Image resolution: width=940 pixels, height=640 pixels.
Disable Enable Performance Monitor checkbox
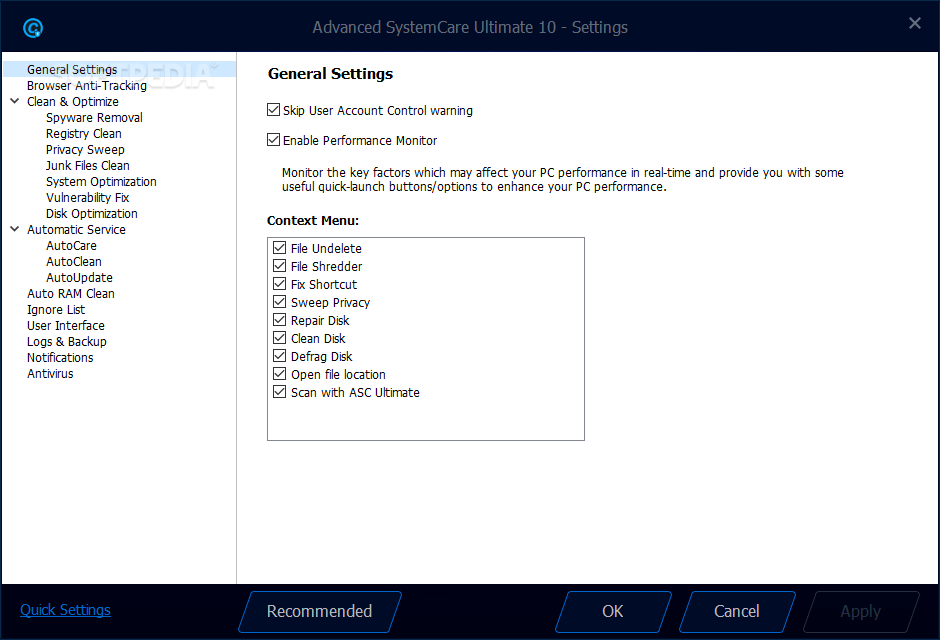(273, 140)
